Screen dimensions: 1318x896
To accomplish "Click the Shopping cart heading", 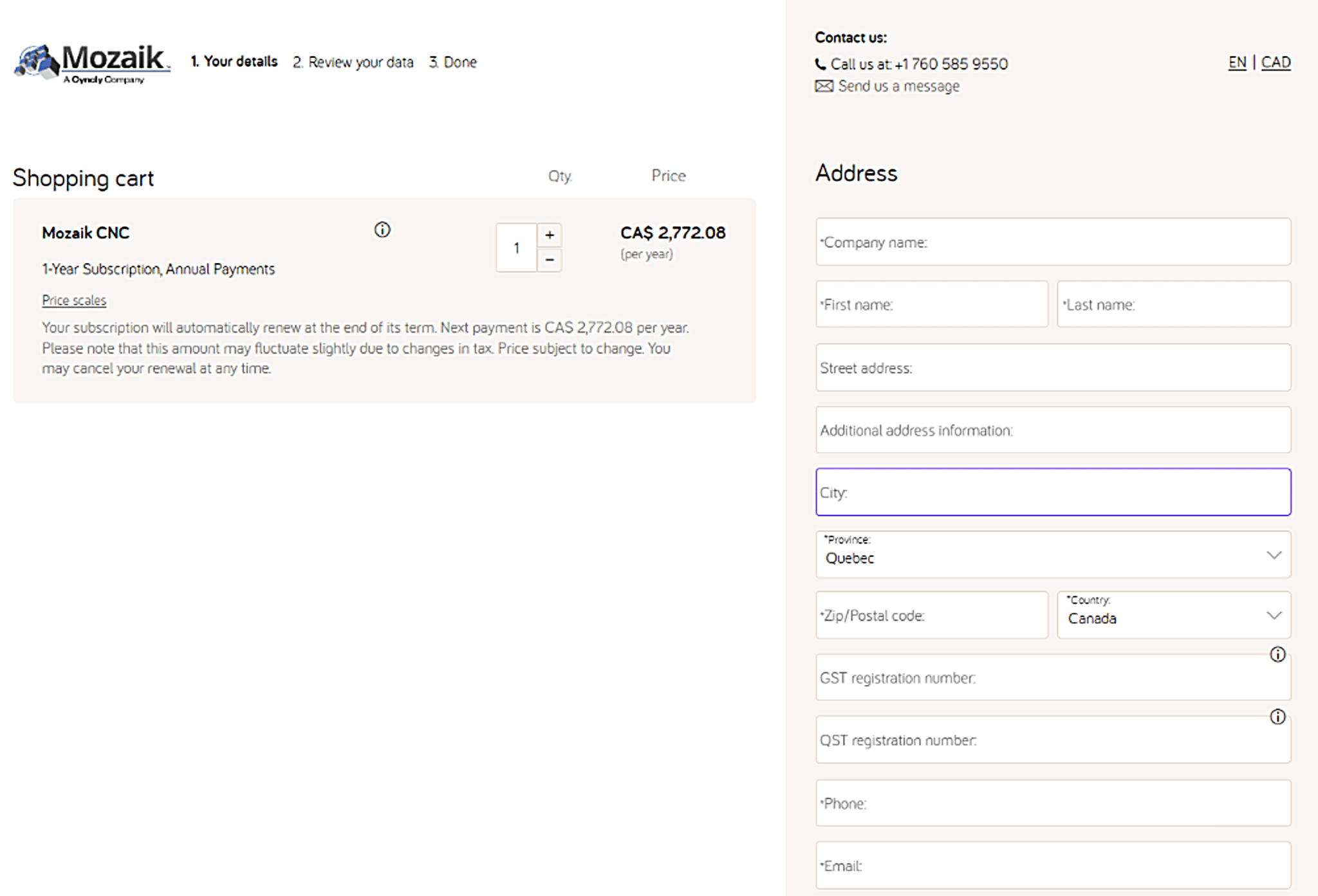I will point(83,178).
